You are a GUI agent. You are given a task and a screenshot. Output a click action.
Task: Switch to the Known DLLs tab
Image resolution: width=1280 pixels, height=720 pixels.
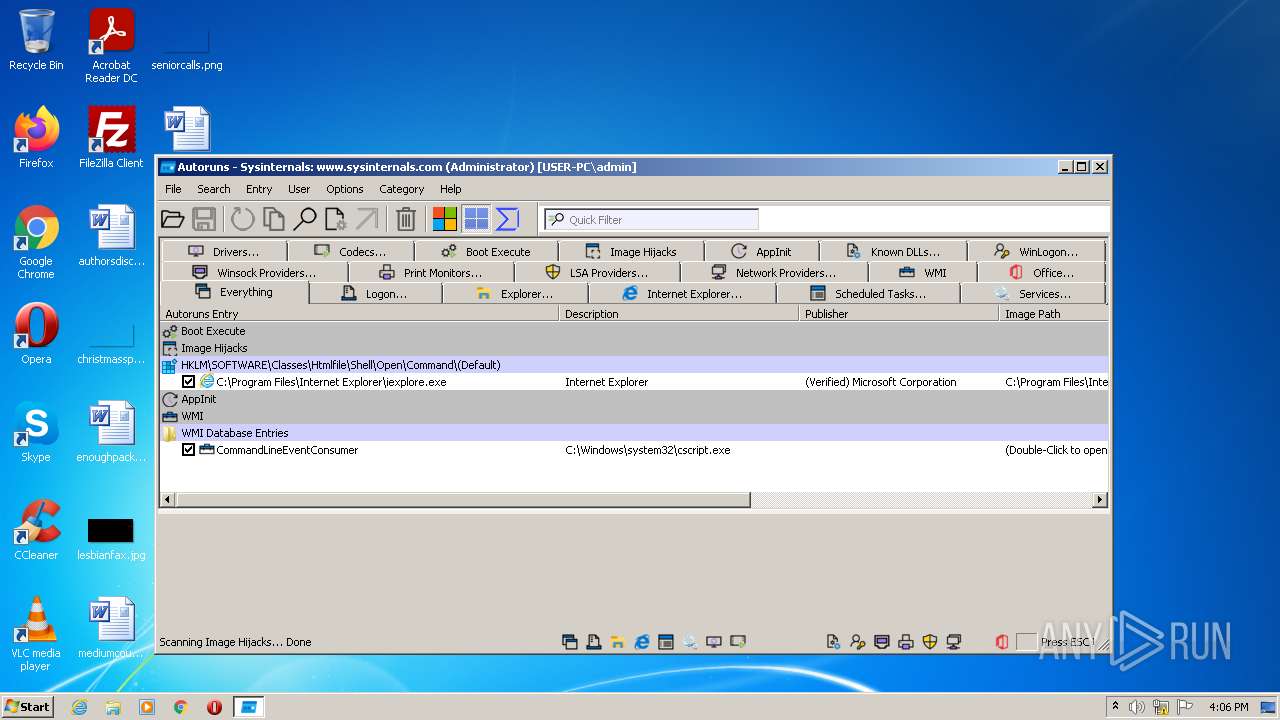pyautogui.click(x=893, y=252)
